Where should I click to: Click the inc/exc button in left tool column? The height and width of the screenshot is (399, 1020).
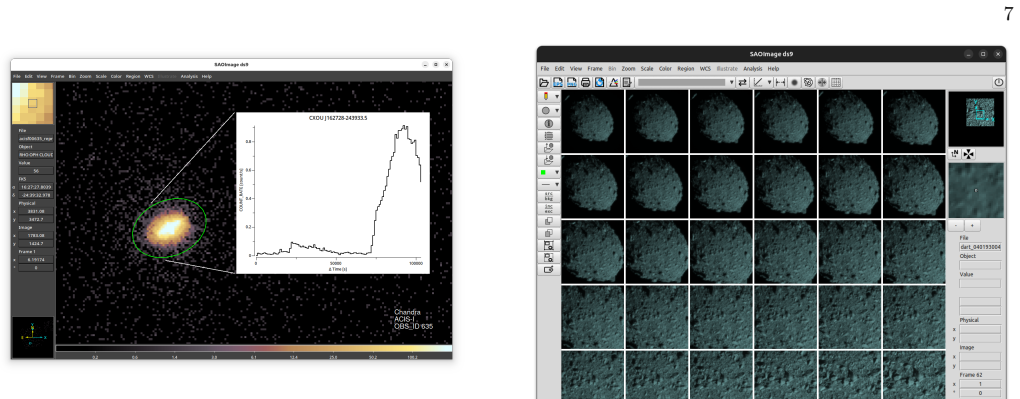click(x=548, y=208)
